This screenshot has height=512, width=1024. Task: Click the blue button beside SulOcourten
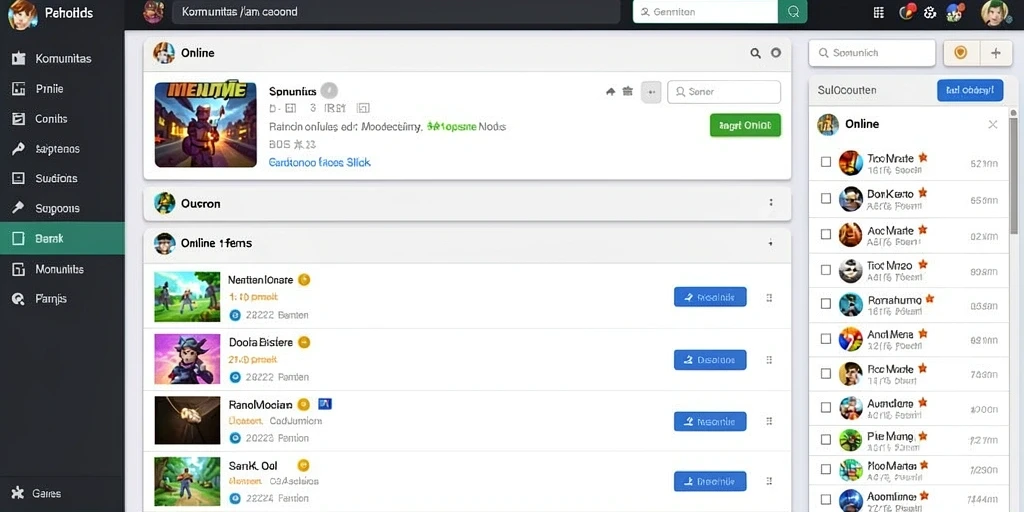[x=970, y=90]
